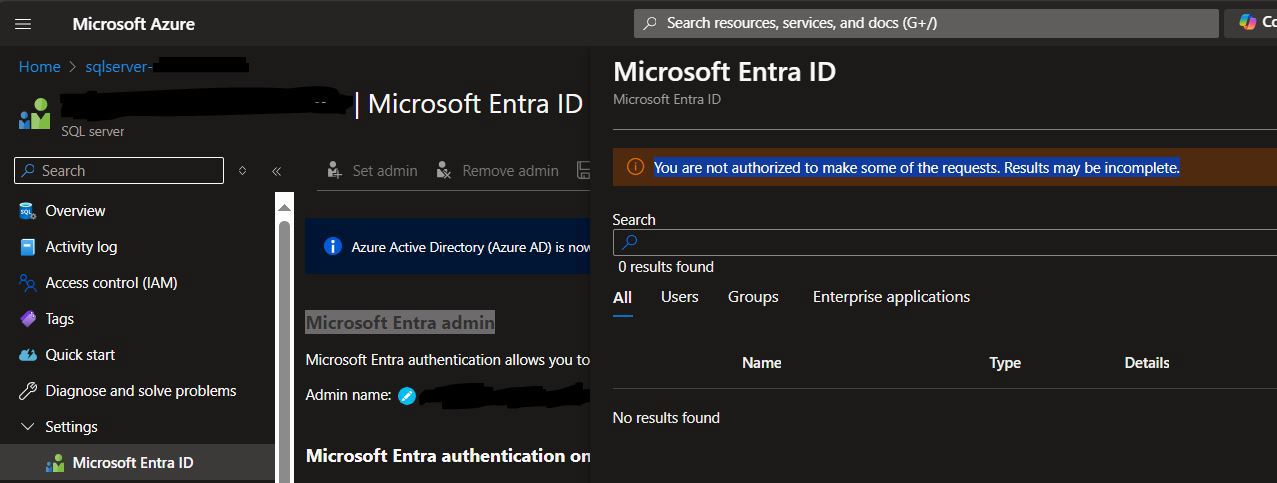Go to Home breadcrumb

(39, 66)
